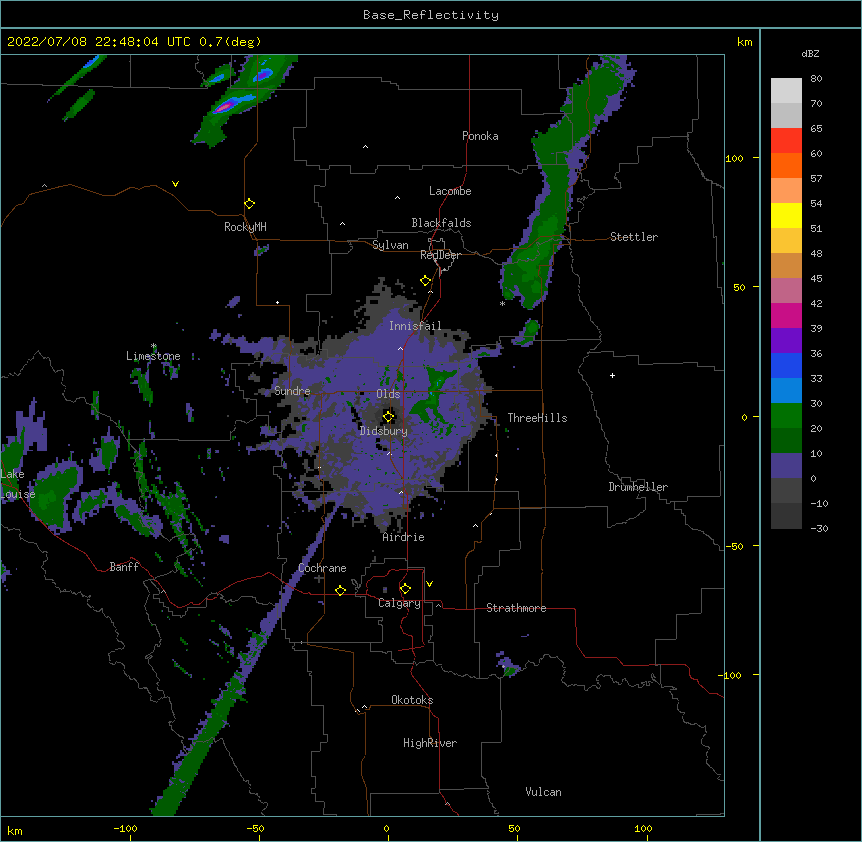
Task: Click the intense purple storm cell at top
Action: coord(225,106)
